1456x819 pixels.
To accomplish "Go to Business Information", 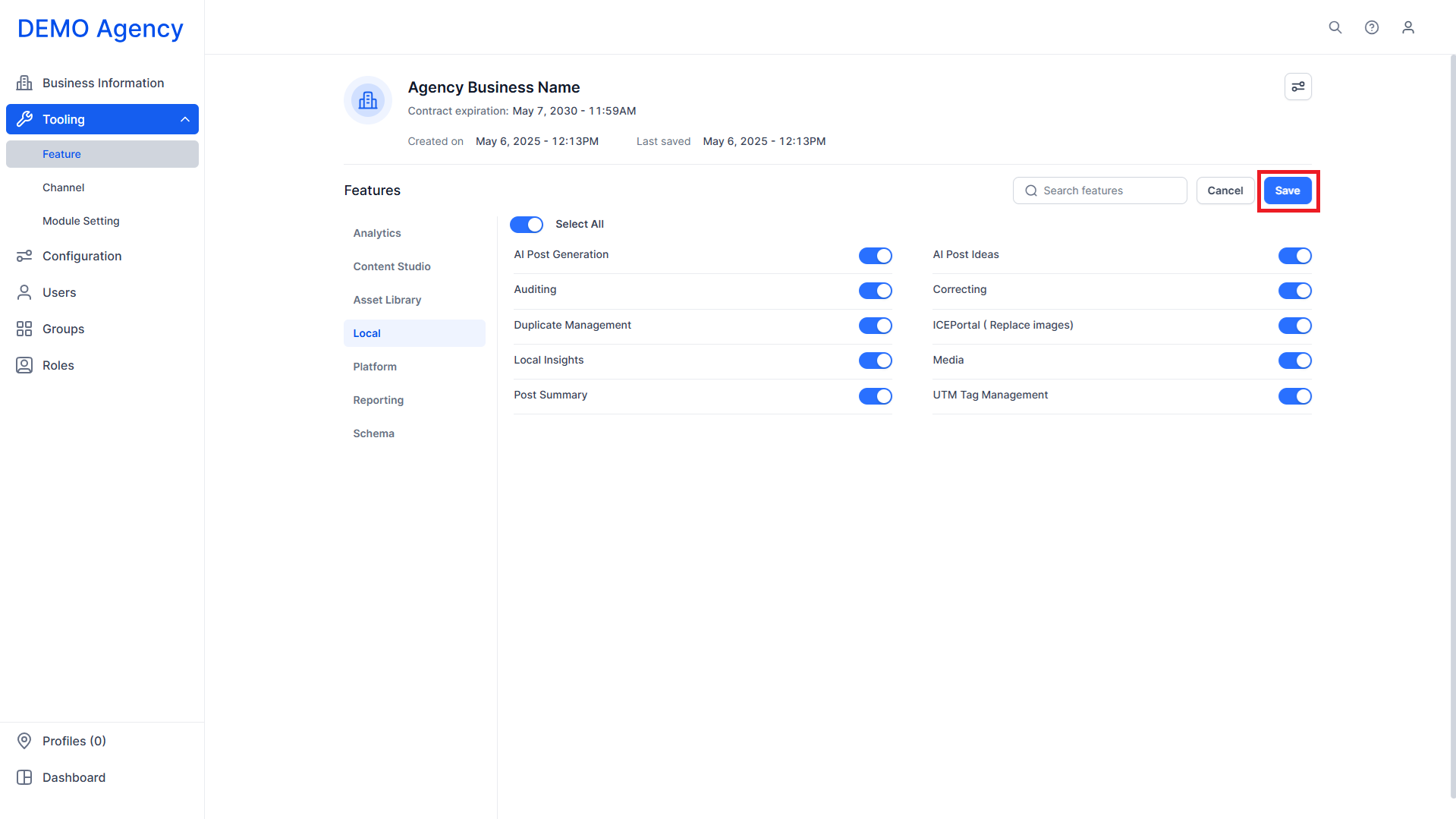I will point(102,83).
